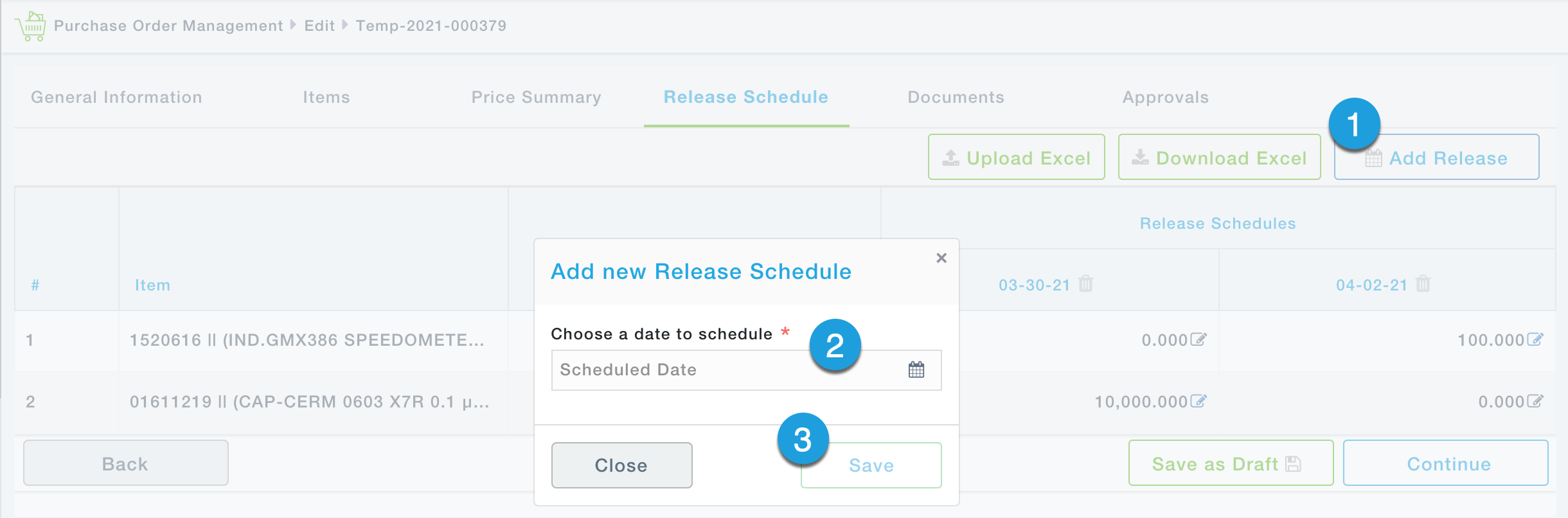Edit the 0.000 quantity for 04-02-21 row 2
The height and width of the screenshot is (518, 1568).
1535,401
